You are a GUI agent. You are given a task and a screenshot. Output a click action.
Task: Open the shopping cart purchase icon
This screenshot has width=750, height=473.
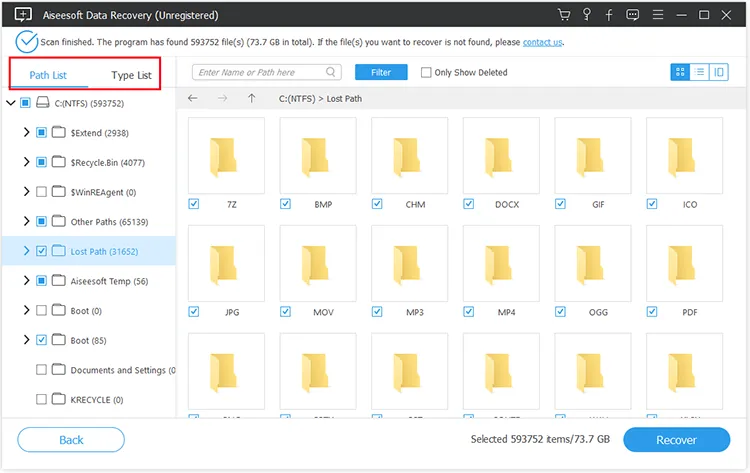(x=564, y=15)
